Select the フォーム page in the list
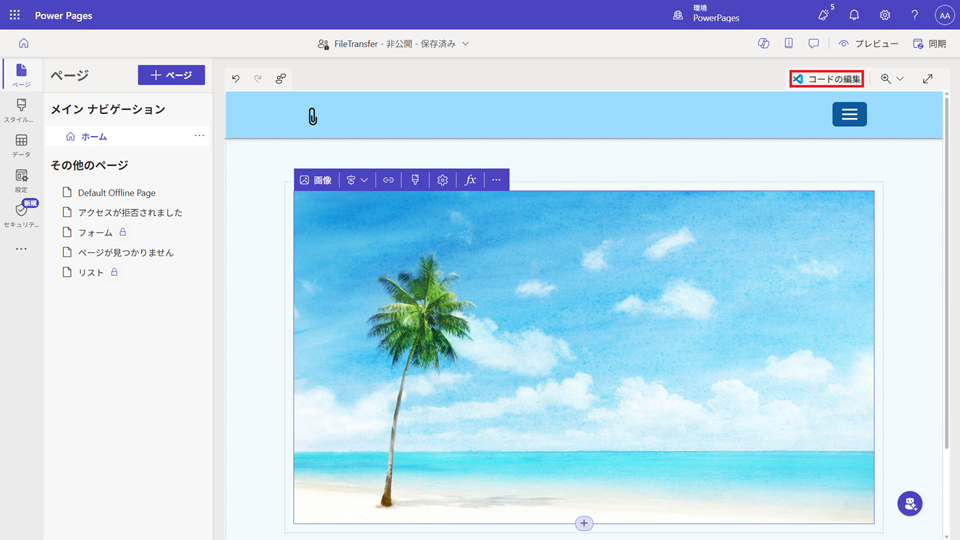This screenshot has height=540, width=960. point(96,232)
